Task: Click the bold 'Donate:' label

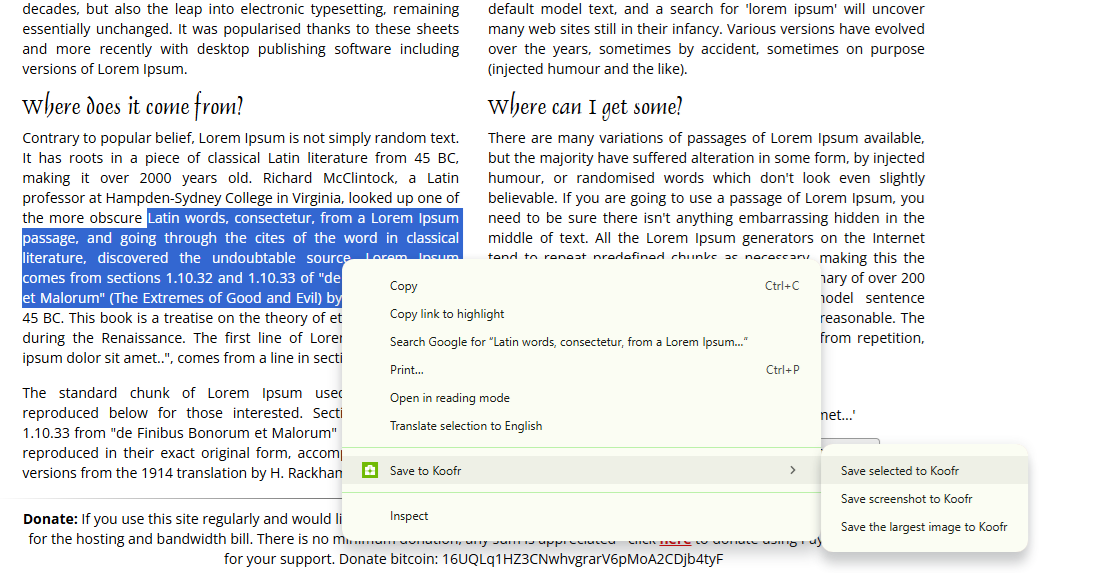Action: 50,519
